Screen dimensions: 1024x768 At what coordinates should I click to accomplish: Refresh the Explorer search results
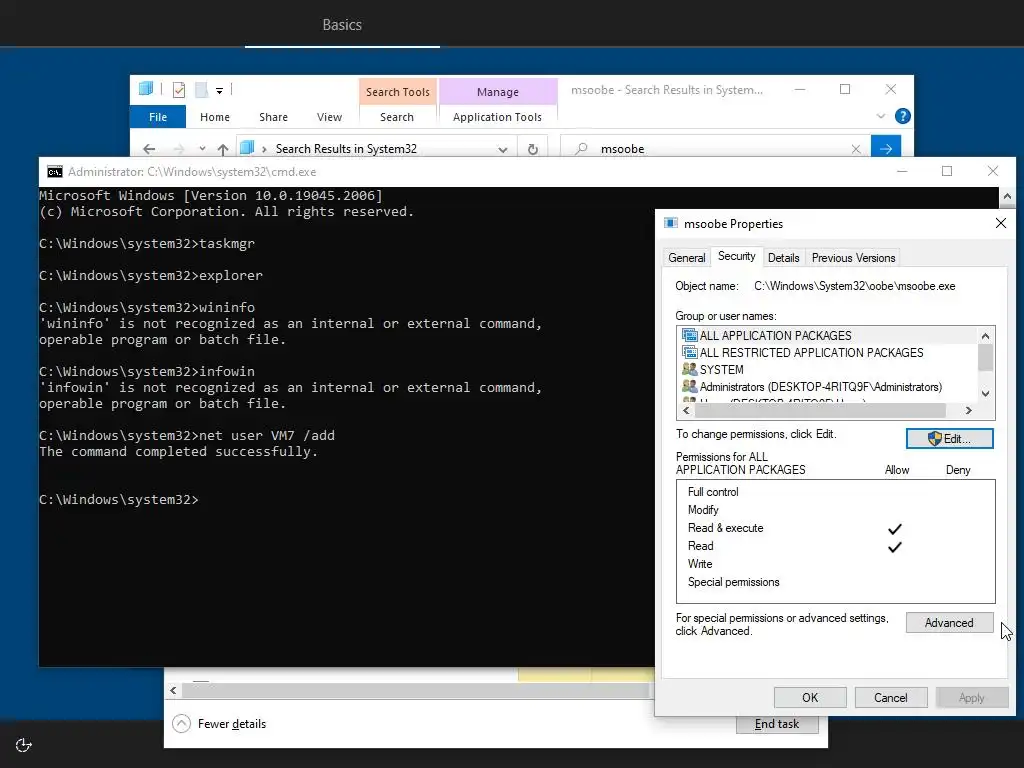(x=533, y=149)
